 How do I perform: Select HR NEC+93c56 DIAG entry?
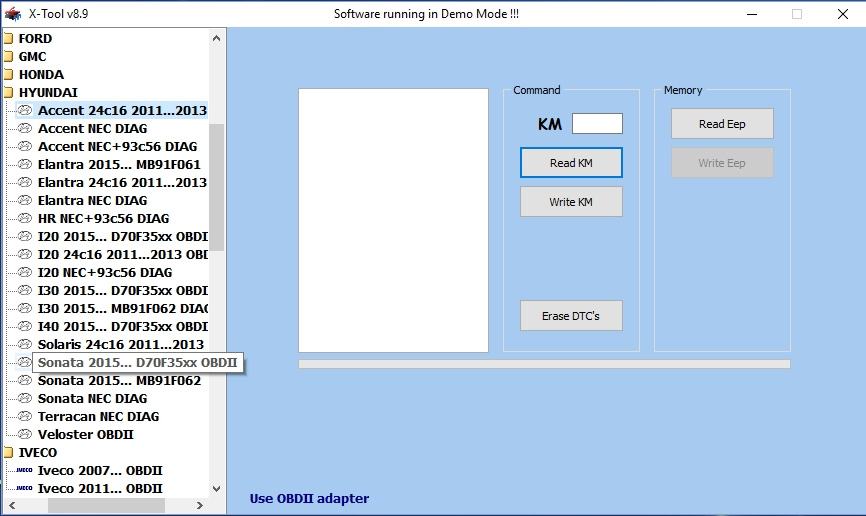coord(103,219)
